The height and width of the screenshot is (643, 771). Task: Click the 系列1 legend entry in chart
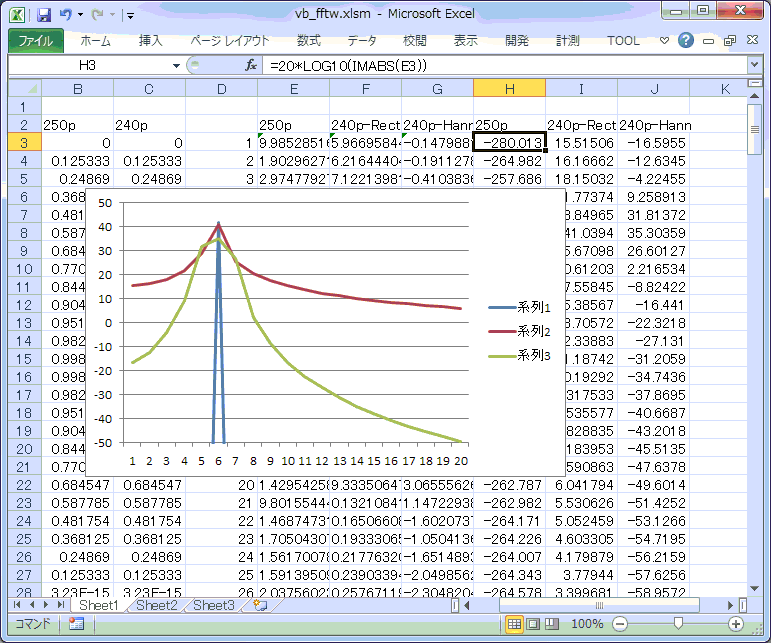tap(520, 308)
